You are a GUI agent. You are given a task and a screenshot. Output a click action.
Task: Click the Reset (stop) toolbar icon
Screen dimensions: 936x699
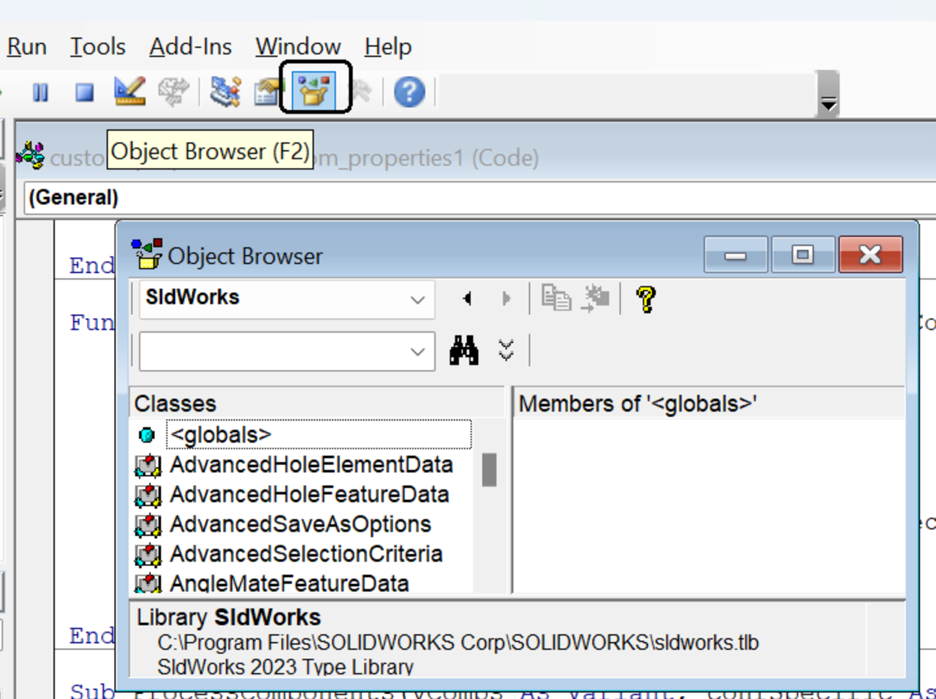85,92
